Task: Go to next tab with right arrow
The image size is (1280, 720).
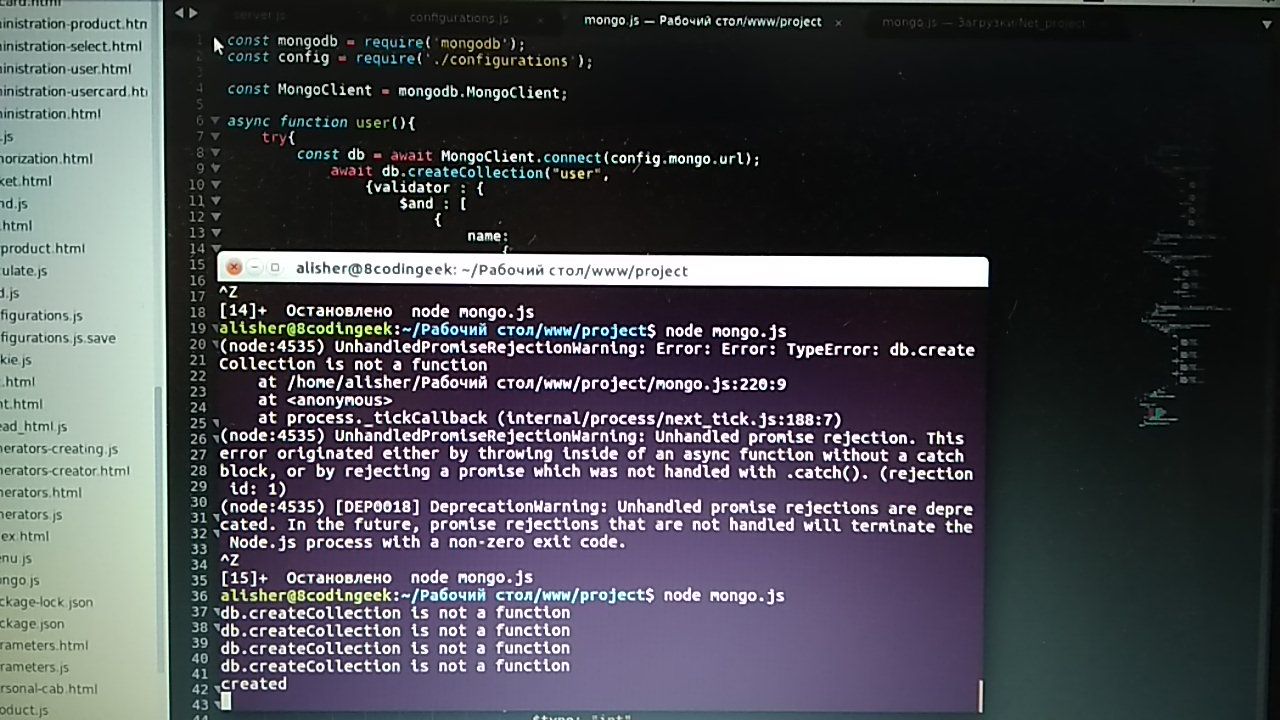Action: (193, 14)
